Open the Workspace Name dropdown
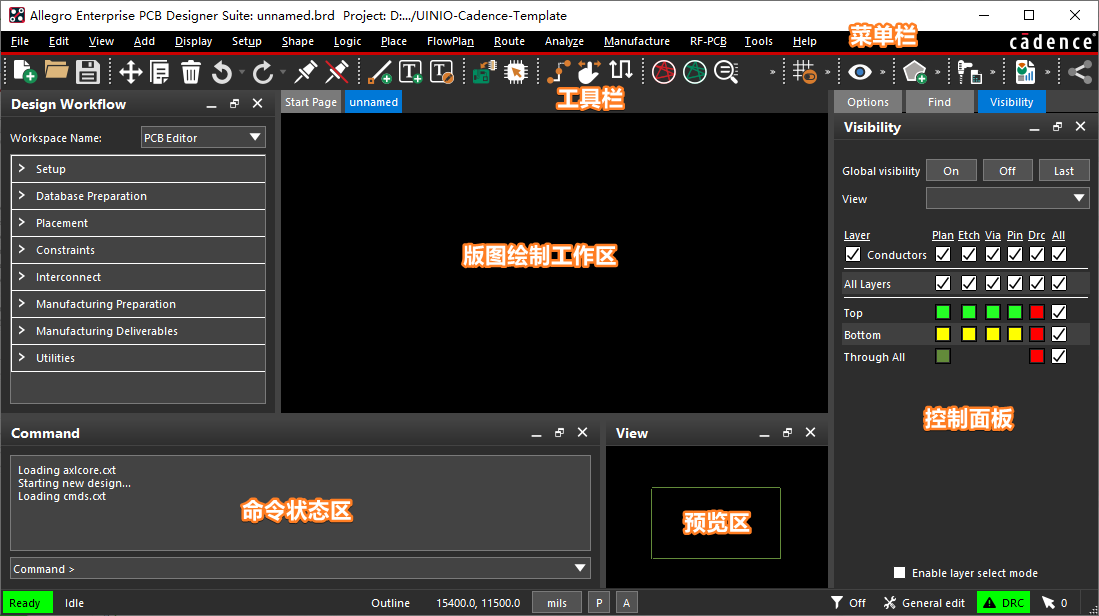The width and height of the screenshot is (1099, 616). (203, 138)
